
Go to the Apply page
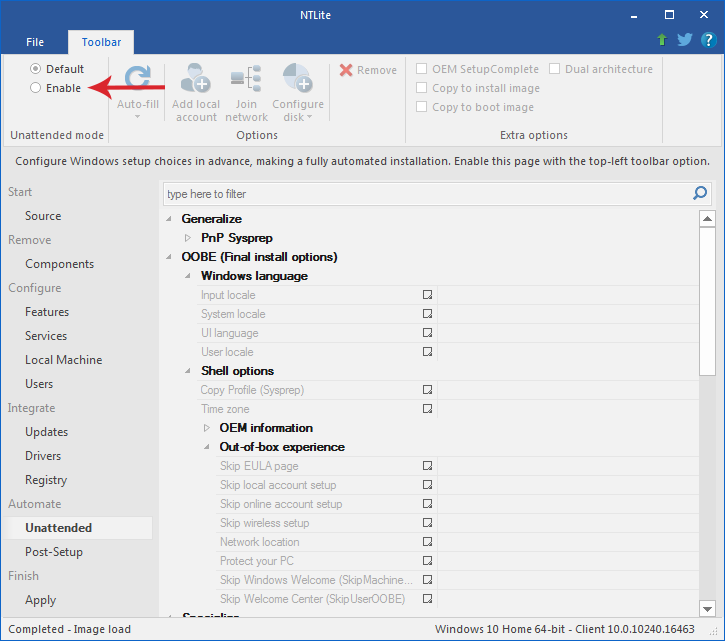pyautogui.click(x=41, y=600)
